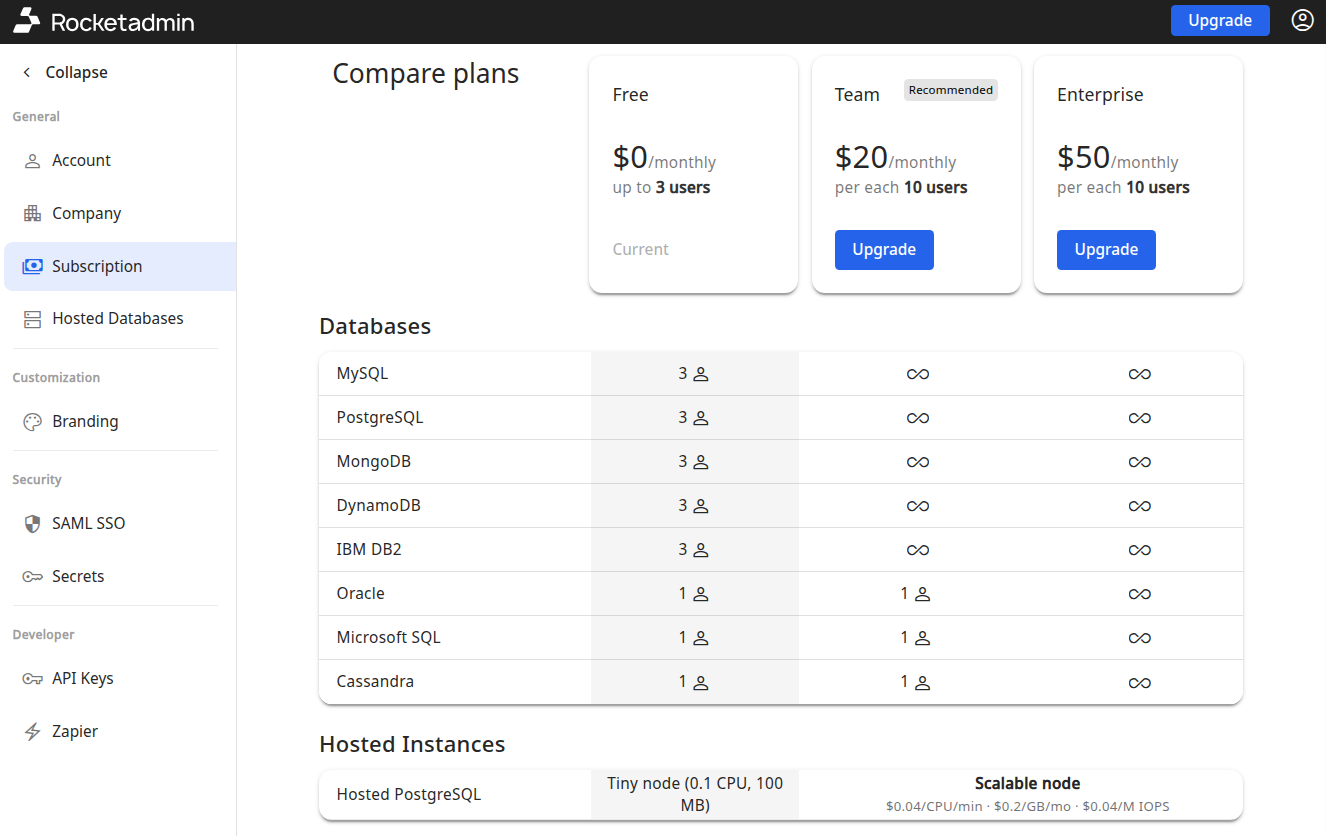Click the Company building icon
This screenshot has width=1326, height=836.
(33, 214)
